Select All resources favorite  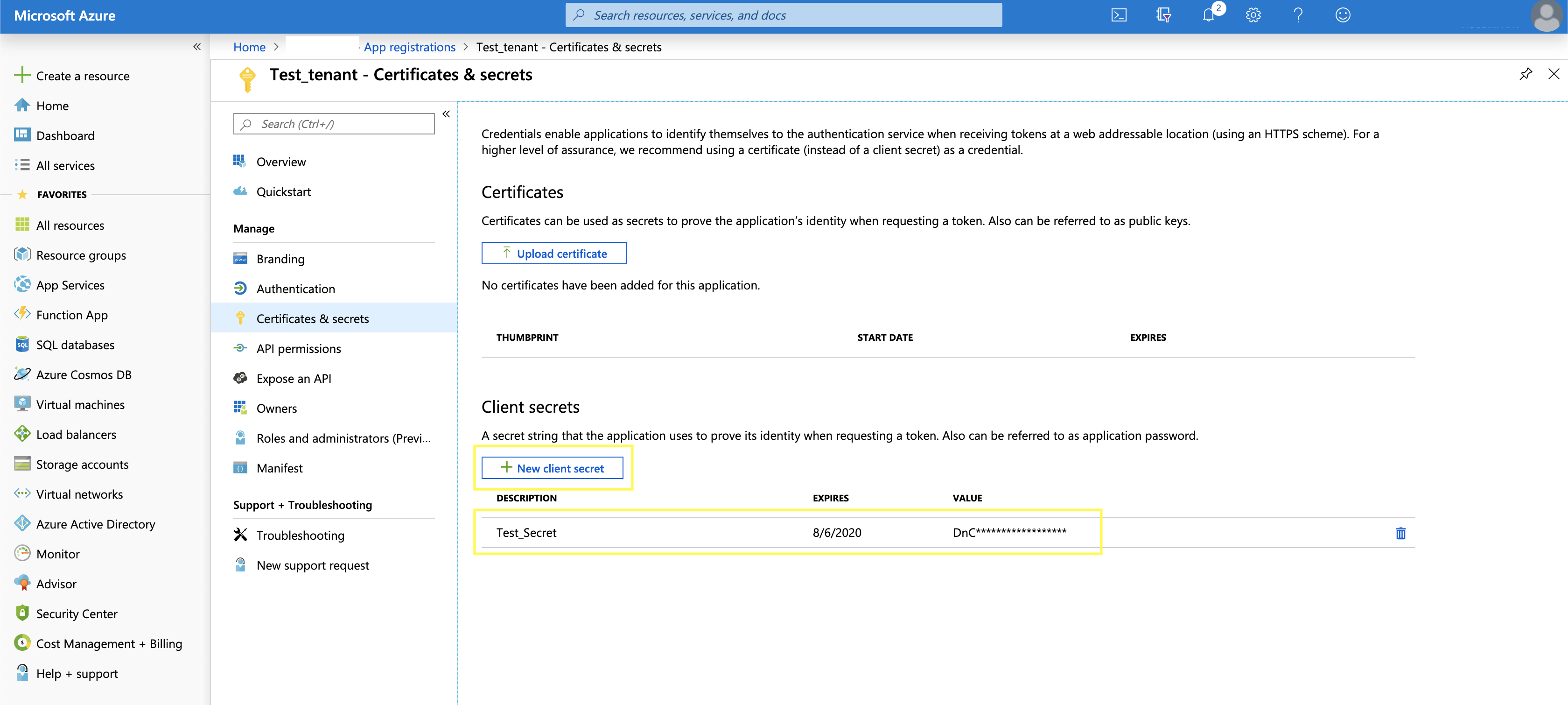pos(70,225)
